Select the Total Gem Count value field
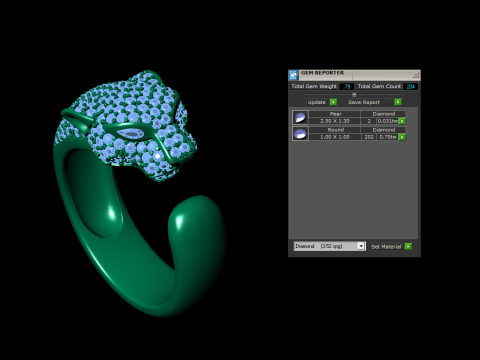Viewport: 480px width, 360px height. click(410, 86)
